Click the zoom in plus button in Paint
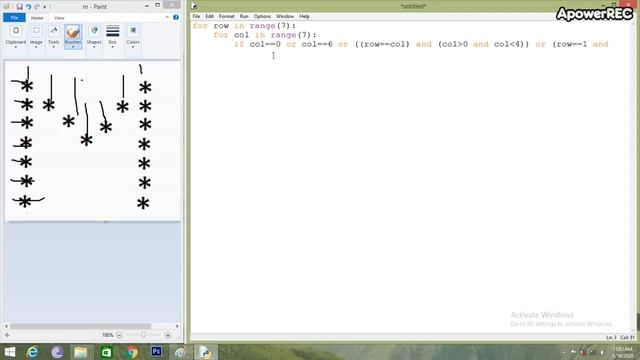 168,335
